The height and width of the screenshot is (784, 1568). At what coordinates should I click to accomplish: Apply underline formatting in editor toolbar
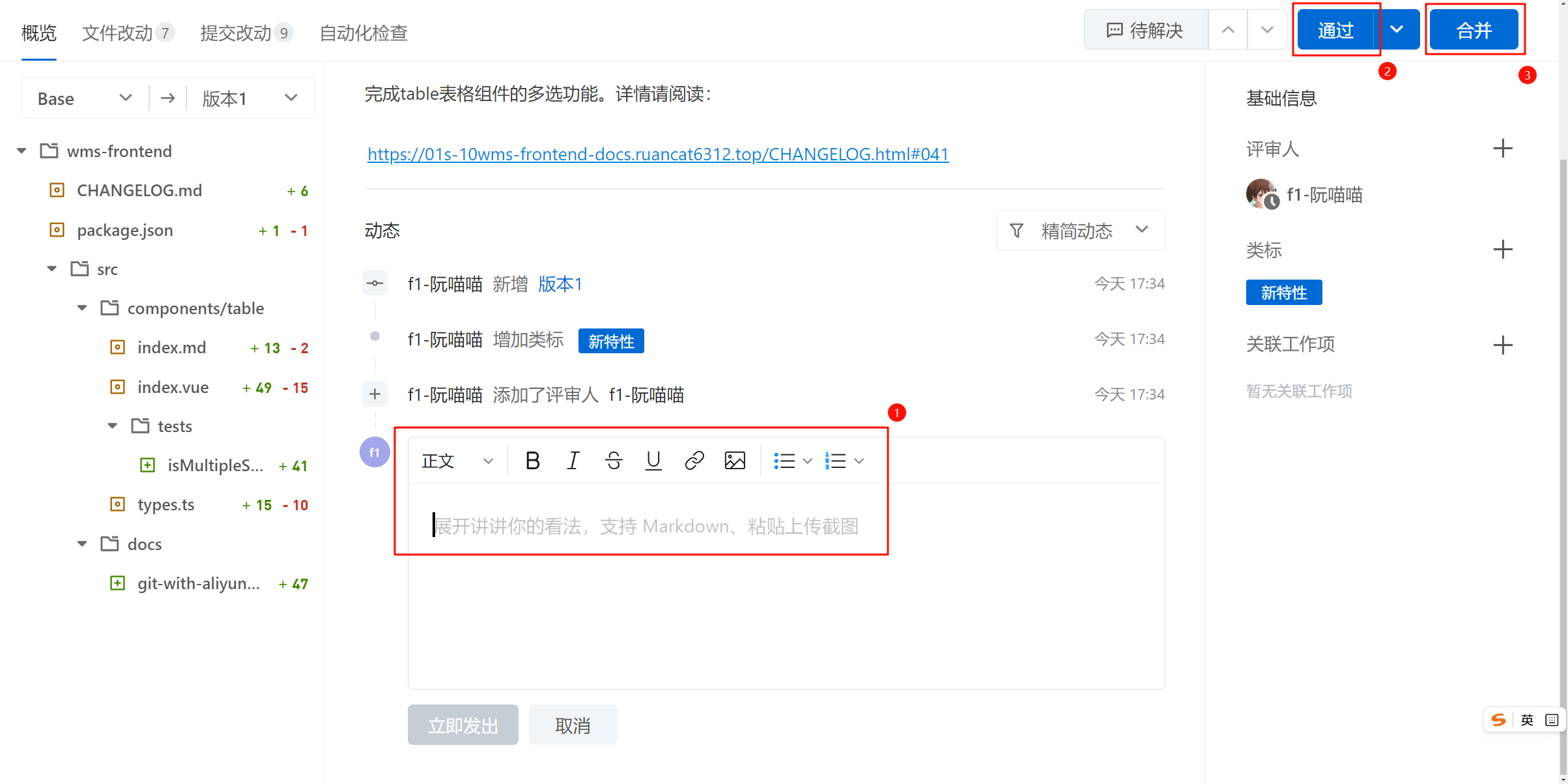click(653, 461)
